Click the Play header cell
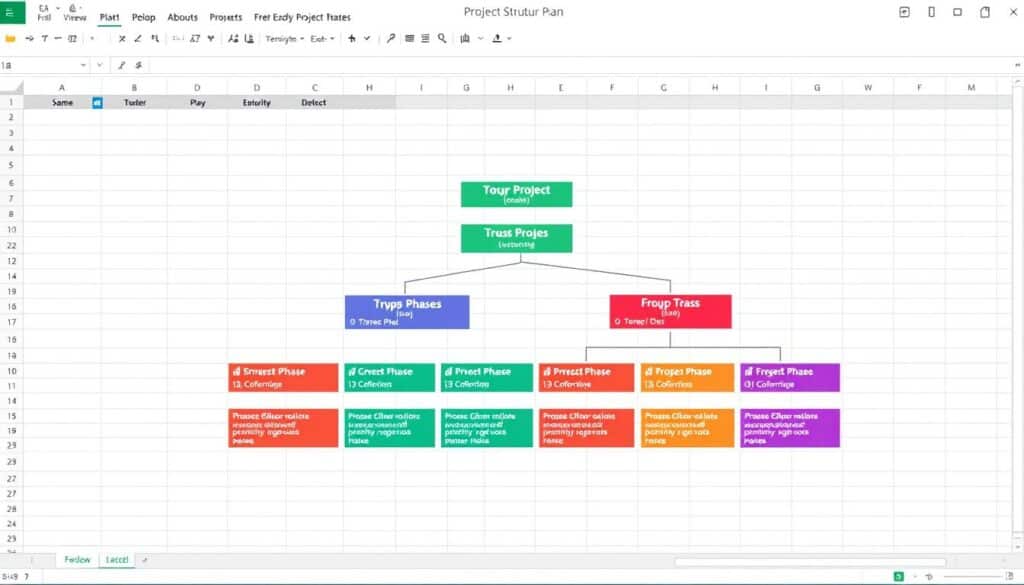This screenshot has height=585, width=1024. click(197, 103)
